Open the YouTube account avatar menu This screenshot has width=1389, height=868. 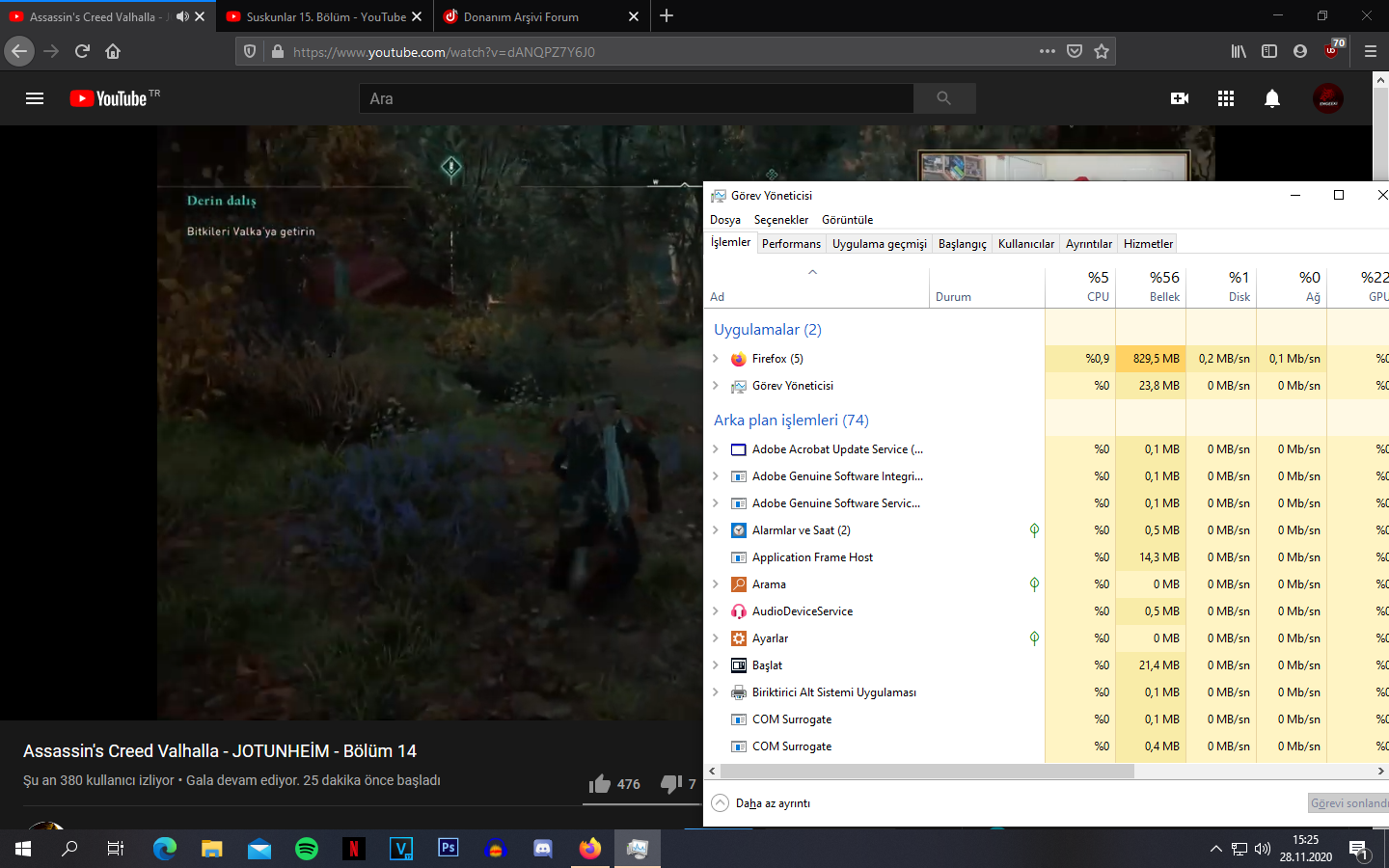click(x=1328, y=98)
